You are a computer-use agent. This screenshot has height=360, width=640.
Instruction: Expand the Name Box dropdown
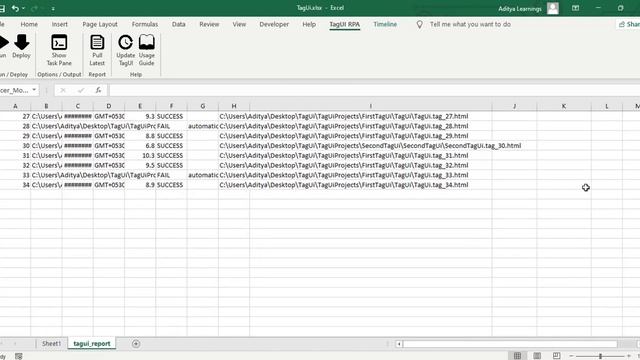34,90
